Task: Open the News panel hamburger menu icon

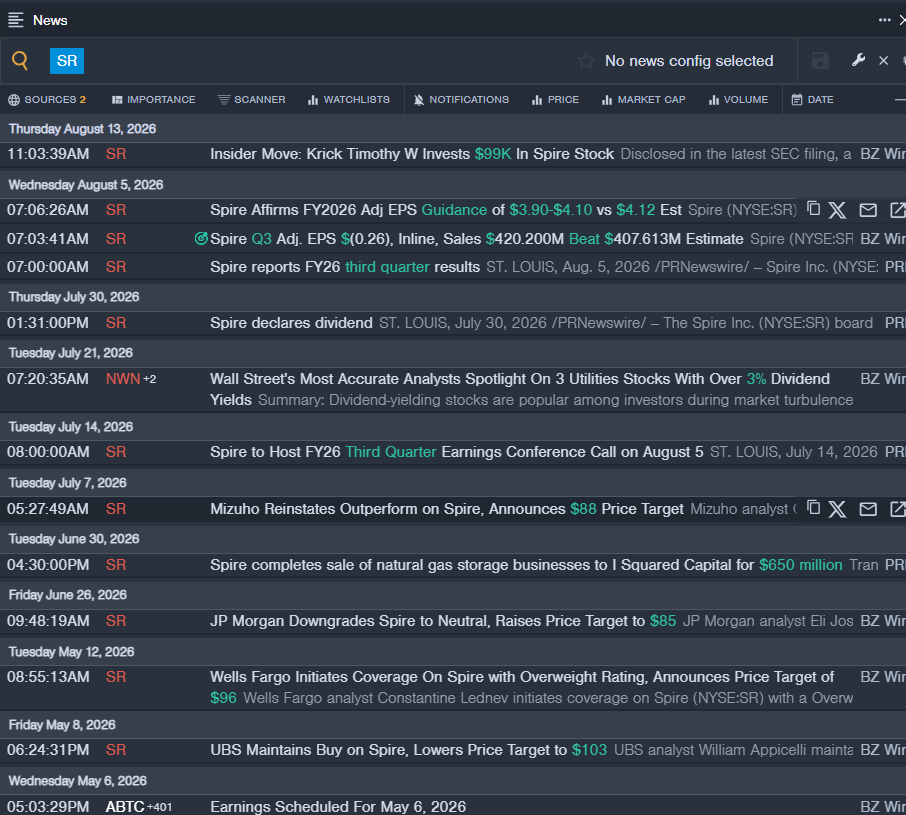Action: pyautogui.click(x=16, y=20)
